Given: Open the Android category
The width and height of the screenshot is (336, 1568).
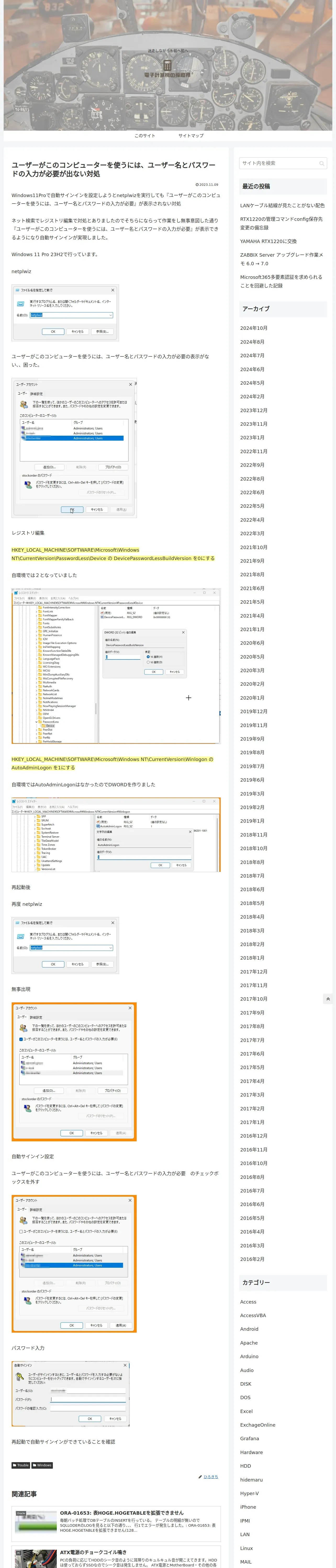Looking at the screenshot, I should click(x=249, y=1329).
